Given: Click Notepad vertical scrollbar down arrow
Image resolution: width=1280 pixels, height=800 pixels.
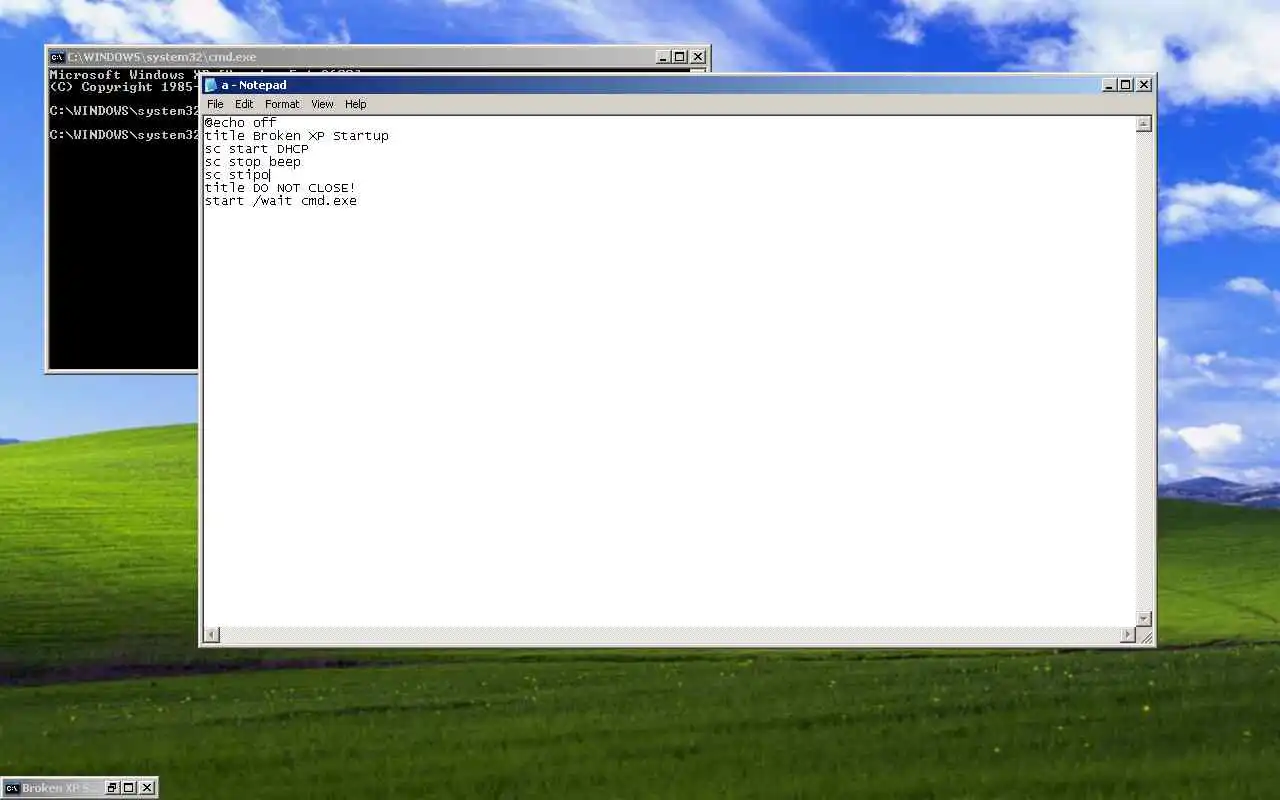Looking at the screenshot, I should pyautogui.click(x=1144, y=618).
